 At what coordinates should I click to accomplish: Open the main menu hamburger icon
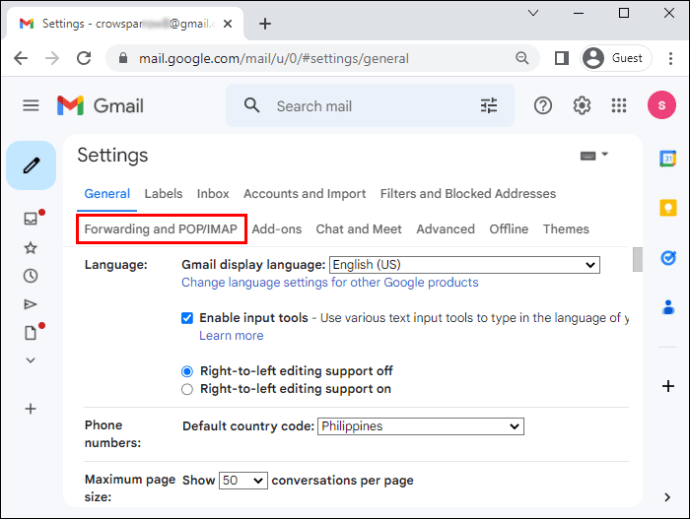click(31, 105)
